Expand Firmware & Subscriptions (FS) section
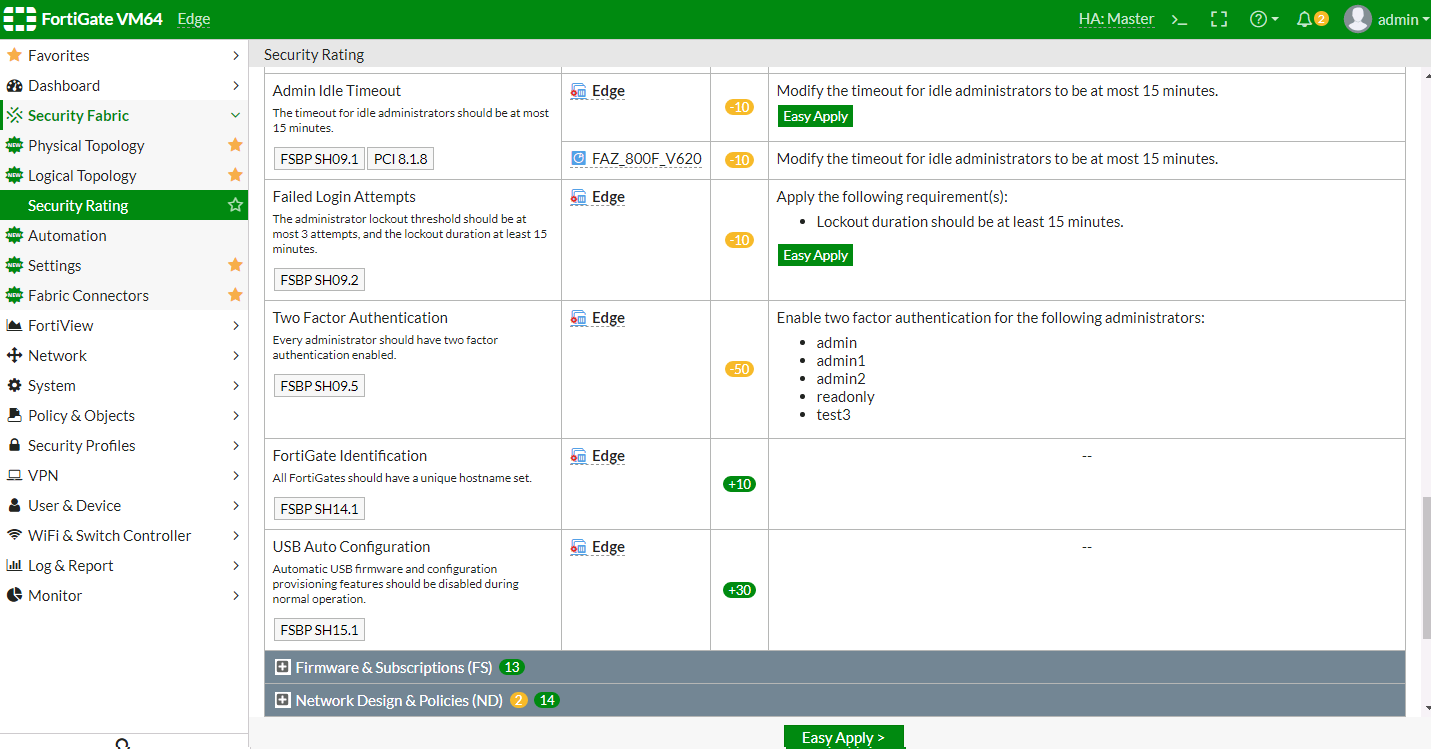The width and height of the screenshot is (1434, 750). coord(283,667)
